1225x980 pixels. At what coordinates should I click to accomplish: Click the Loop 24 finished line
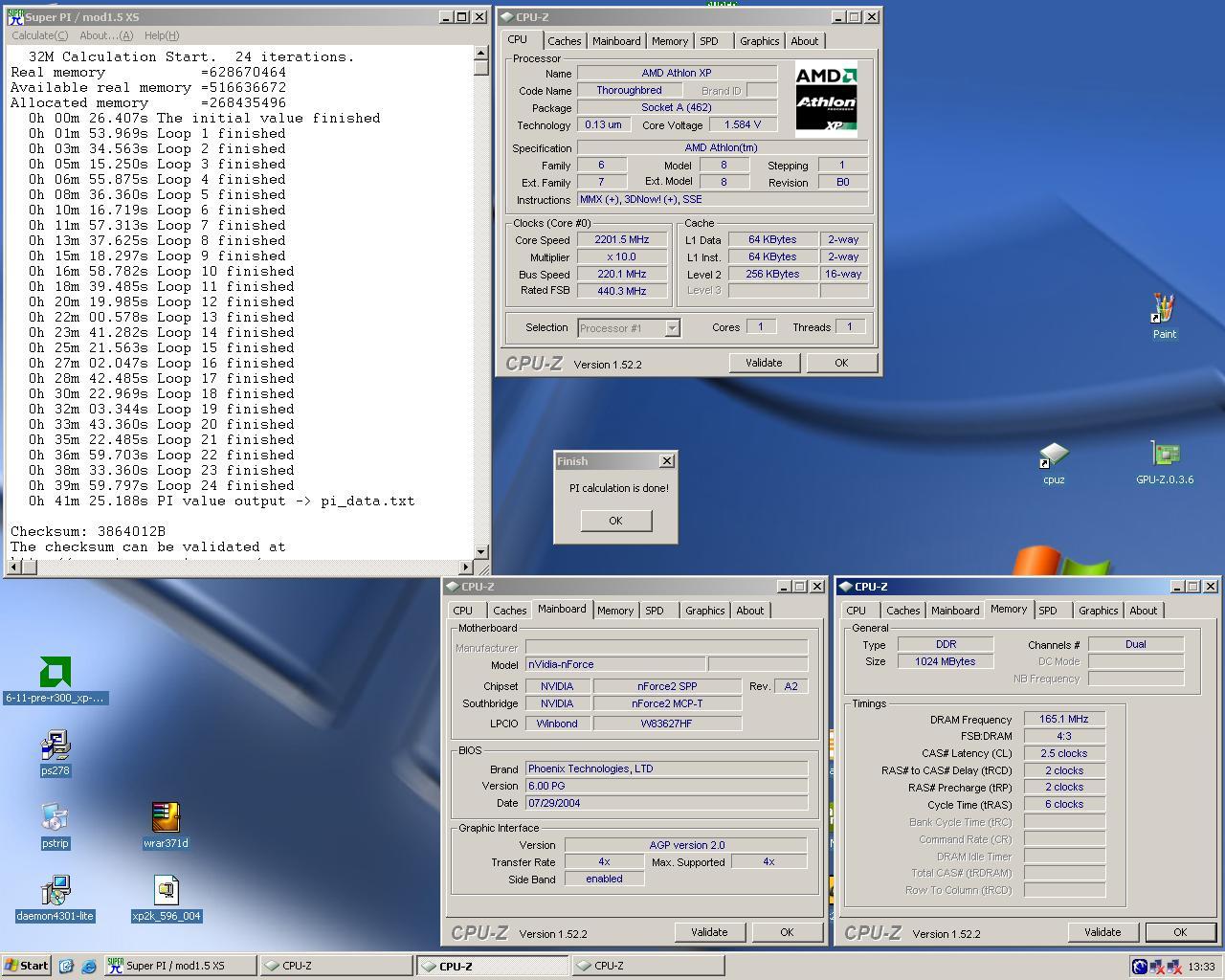161,485
